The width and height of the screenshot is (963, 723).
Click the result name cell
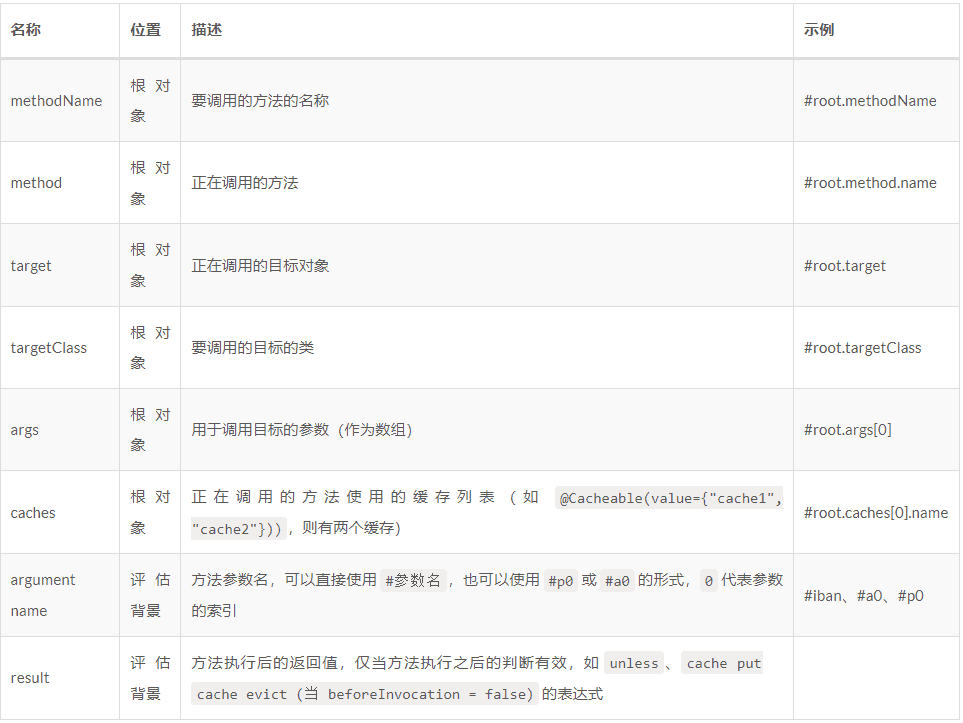pyautogui.click(x=30, y=678)
